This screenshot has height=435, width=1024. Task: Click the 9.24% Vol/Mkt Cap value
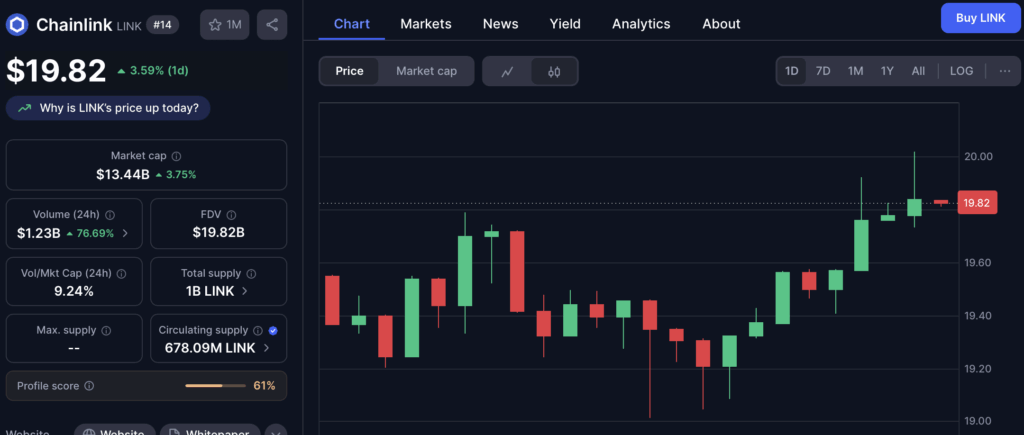[x=74, y=291]
